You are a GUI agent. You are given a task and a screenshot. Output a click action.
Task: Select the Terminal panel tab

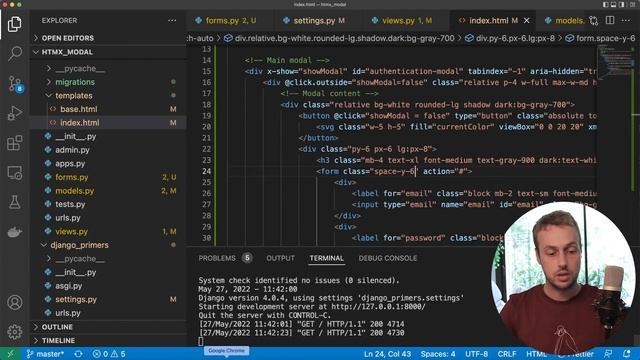click(x=327, y=258)
